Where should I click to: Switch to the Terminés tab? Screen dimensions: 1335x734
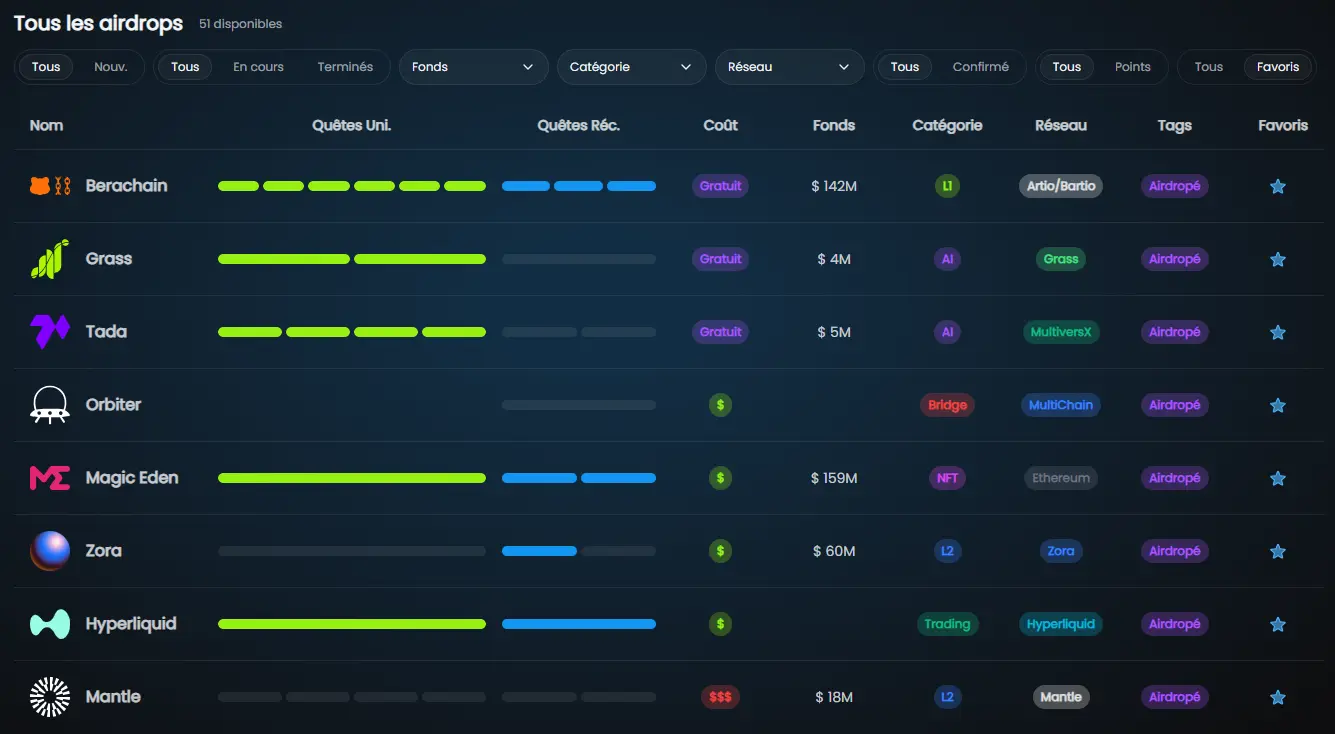(x=345, y=66)
